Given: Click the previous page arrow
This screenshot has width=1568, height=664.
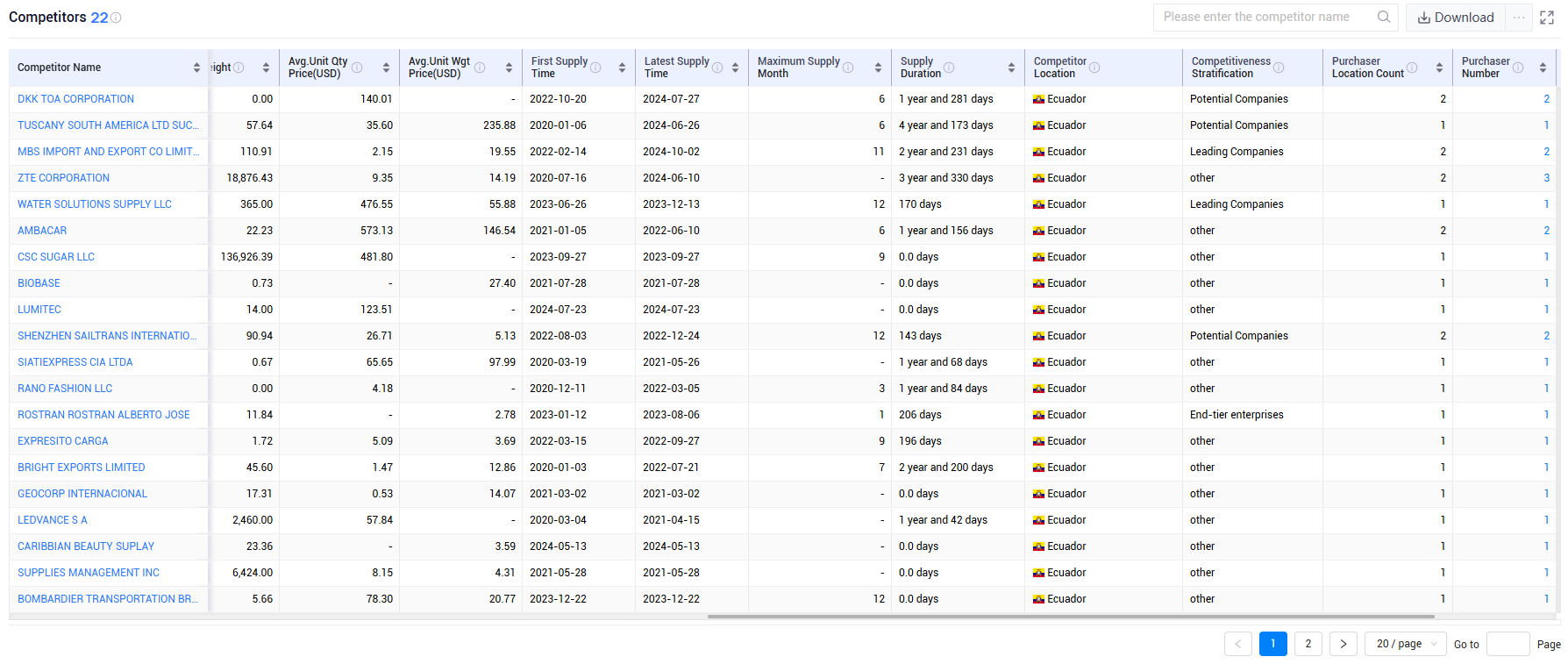Looking at the screenshot, I should (x=1237, y=644).
